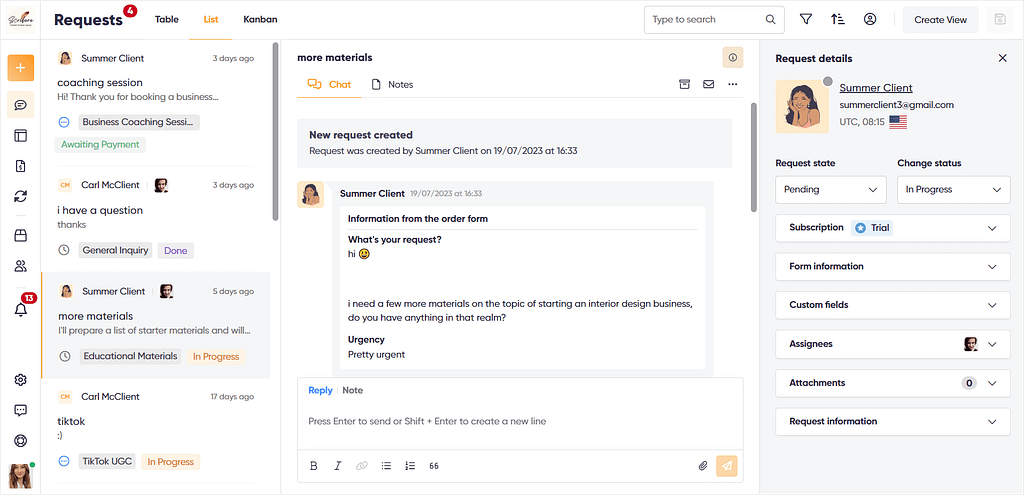The image size is (1024, 495).
Task: Apply italic formatting in reply editor
Action: click(338, 466)
